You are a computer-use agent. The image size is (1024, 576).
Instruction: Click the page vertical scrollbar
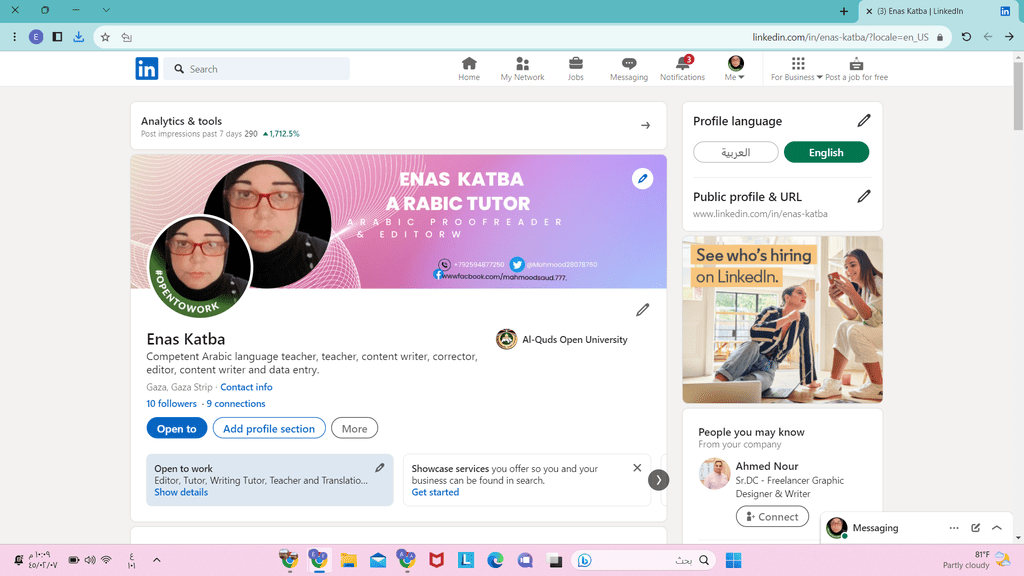tap(1017, 96)
